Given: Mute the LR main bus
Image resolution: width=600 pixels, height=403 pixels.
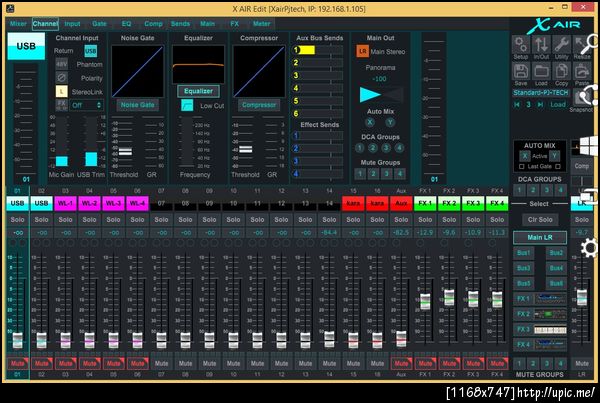Looking at the screenshot, I should (582, 363).
